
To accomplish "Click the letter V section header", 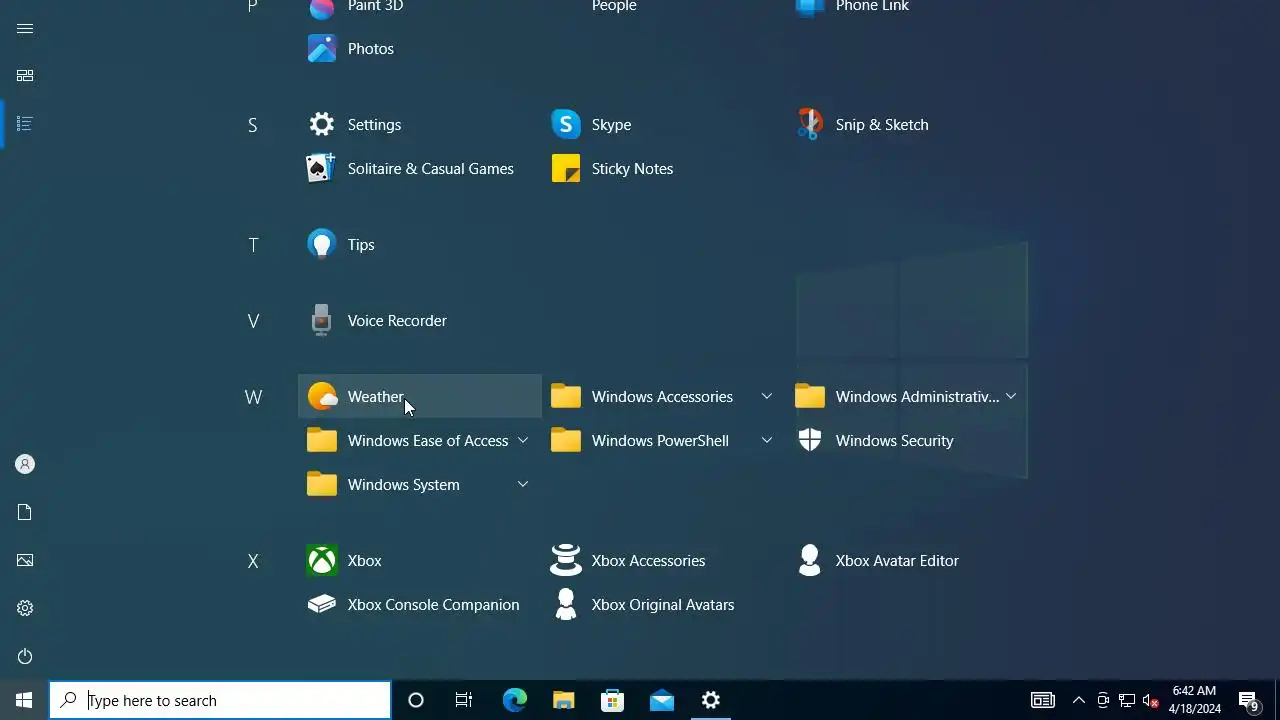I will point(253,321).
